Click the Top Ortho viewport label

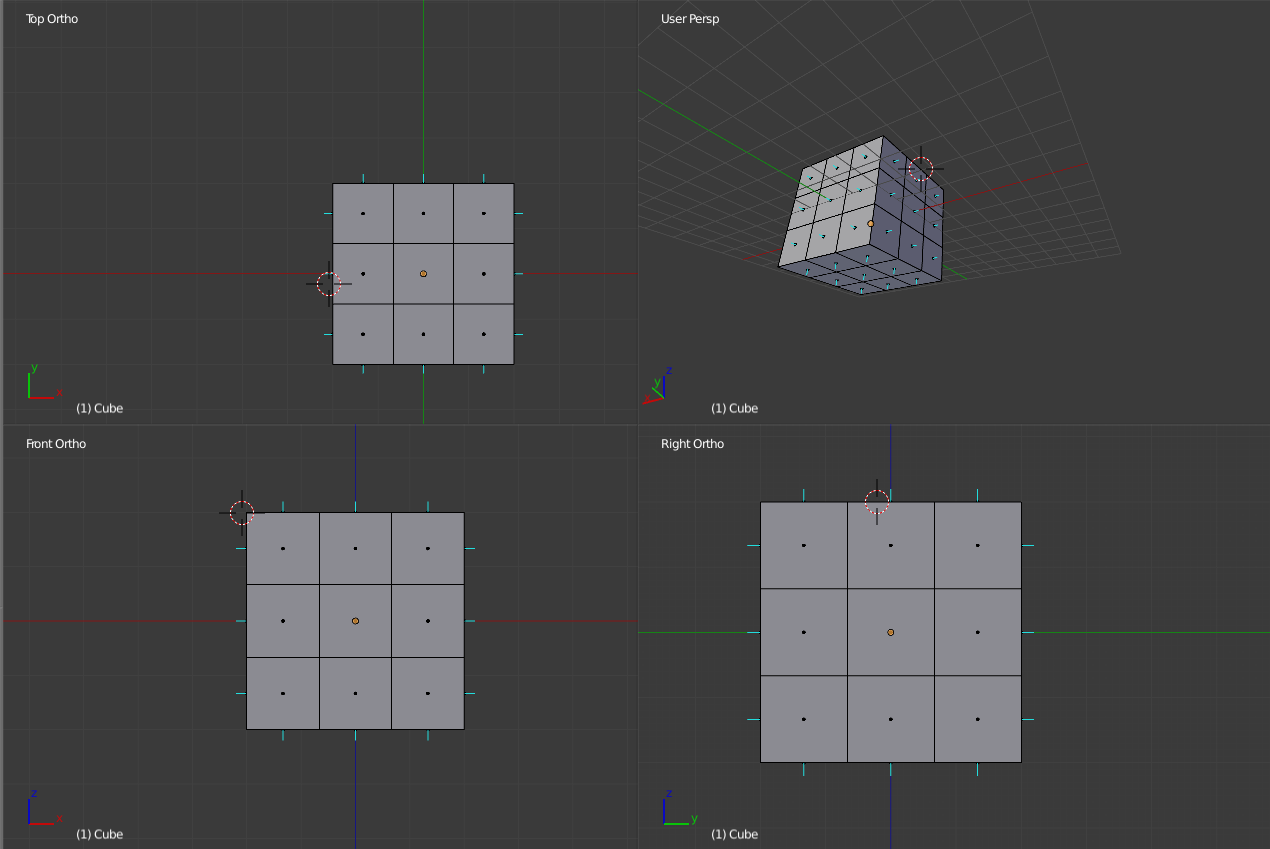coord(51,18)
